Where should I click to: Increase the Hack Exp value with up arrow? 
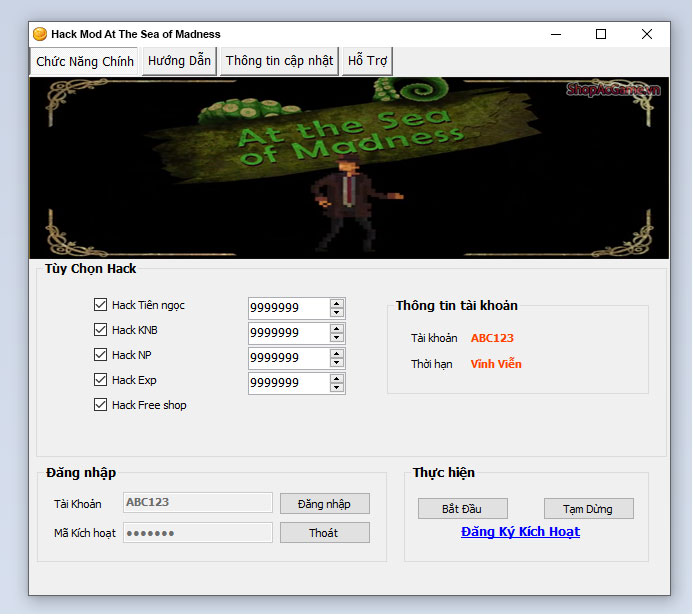click(x=337, y=379)
